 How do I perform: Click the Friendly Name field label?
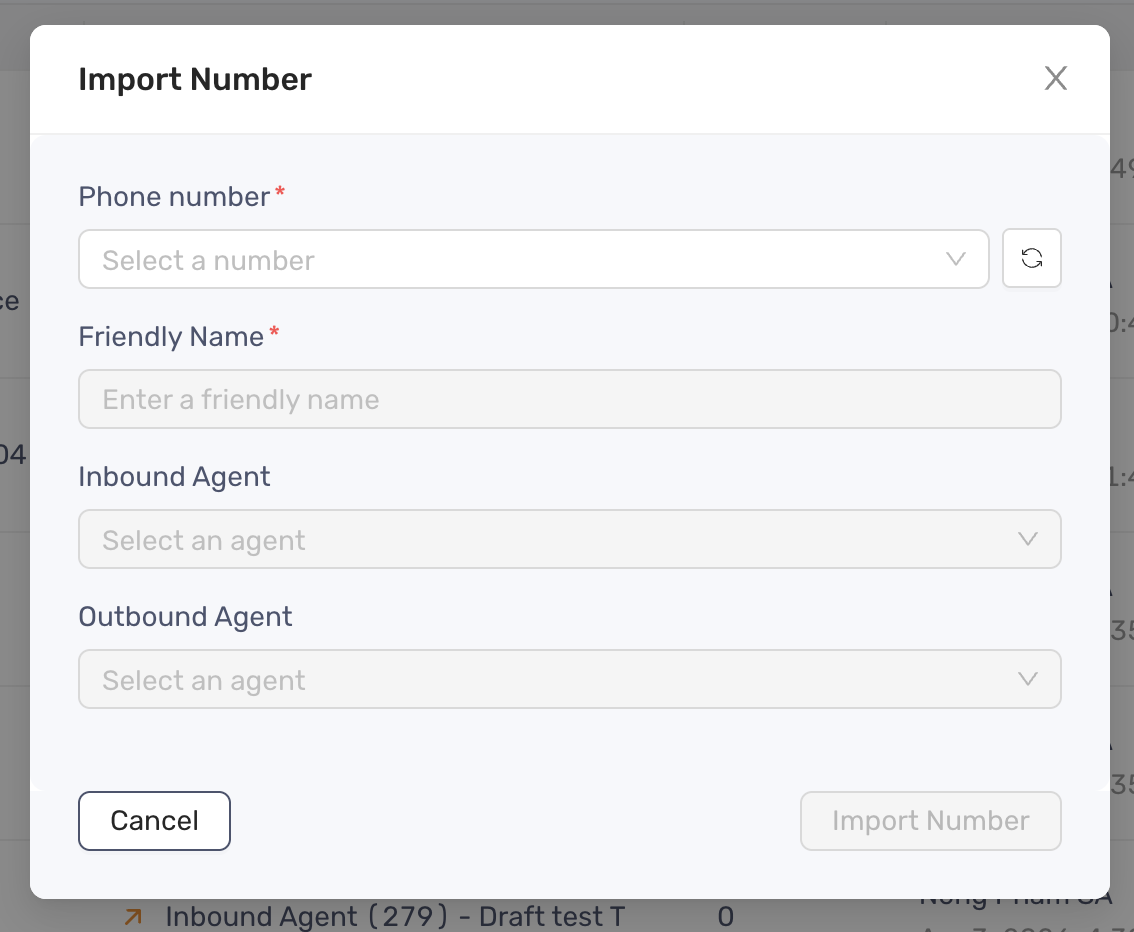point(171,337)
